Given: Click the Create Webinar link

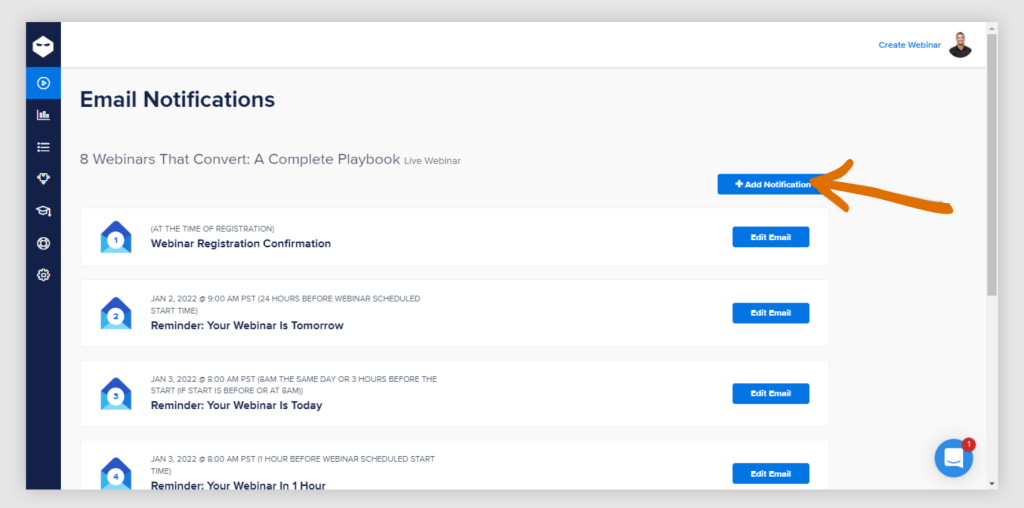Looking at the screenshot, I should [x=910, y=45].
